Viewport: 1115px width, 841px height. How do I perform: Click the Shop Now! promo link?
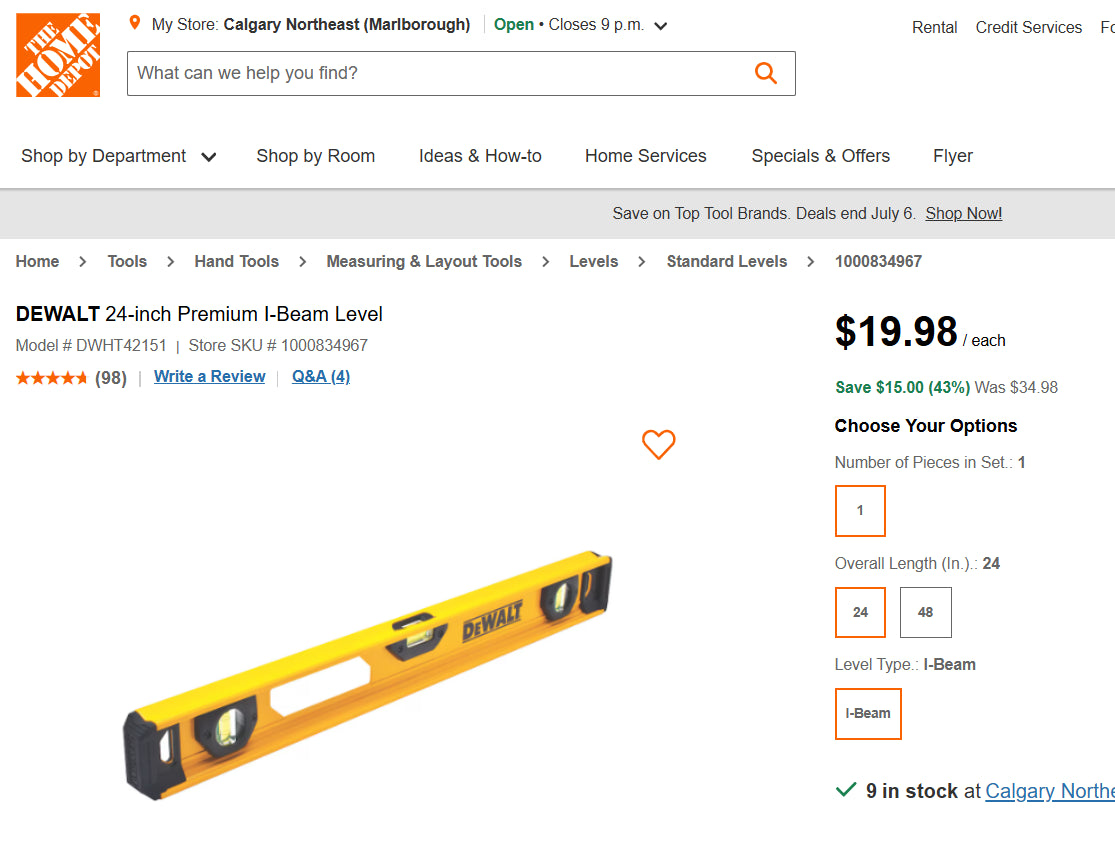click(x=963, y=214)
